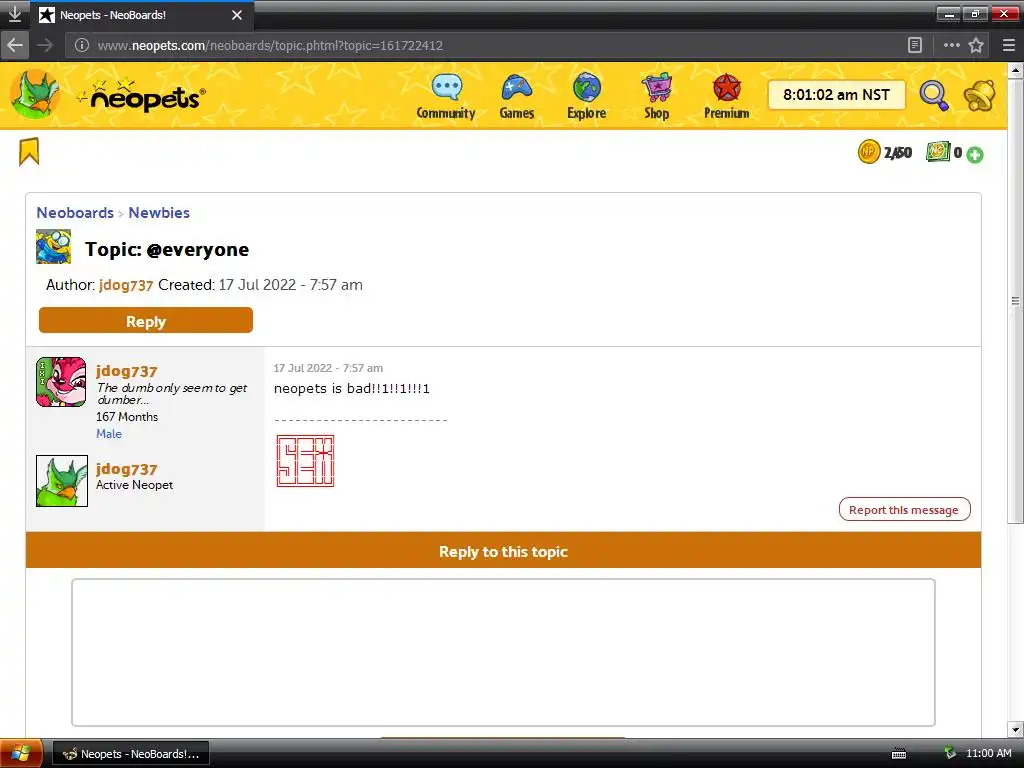1024x768 pixels.
Task: Bookmark this page with the star icon
Action: (976, 45)
